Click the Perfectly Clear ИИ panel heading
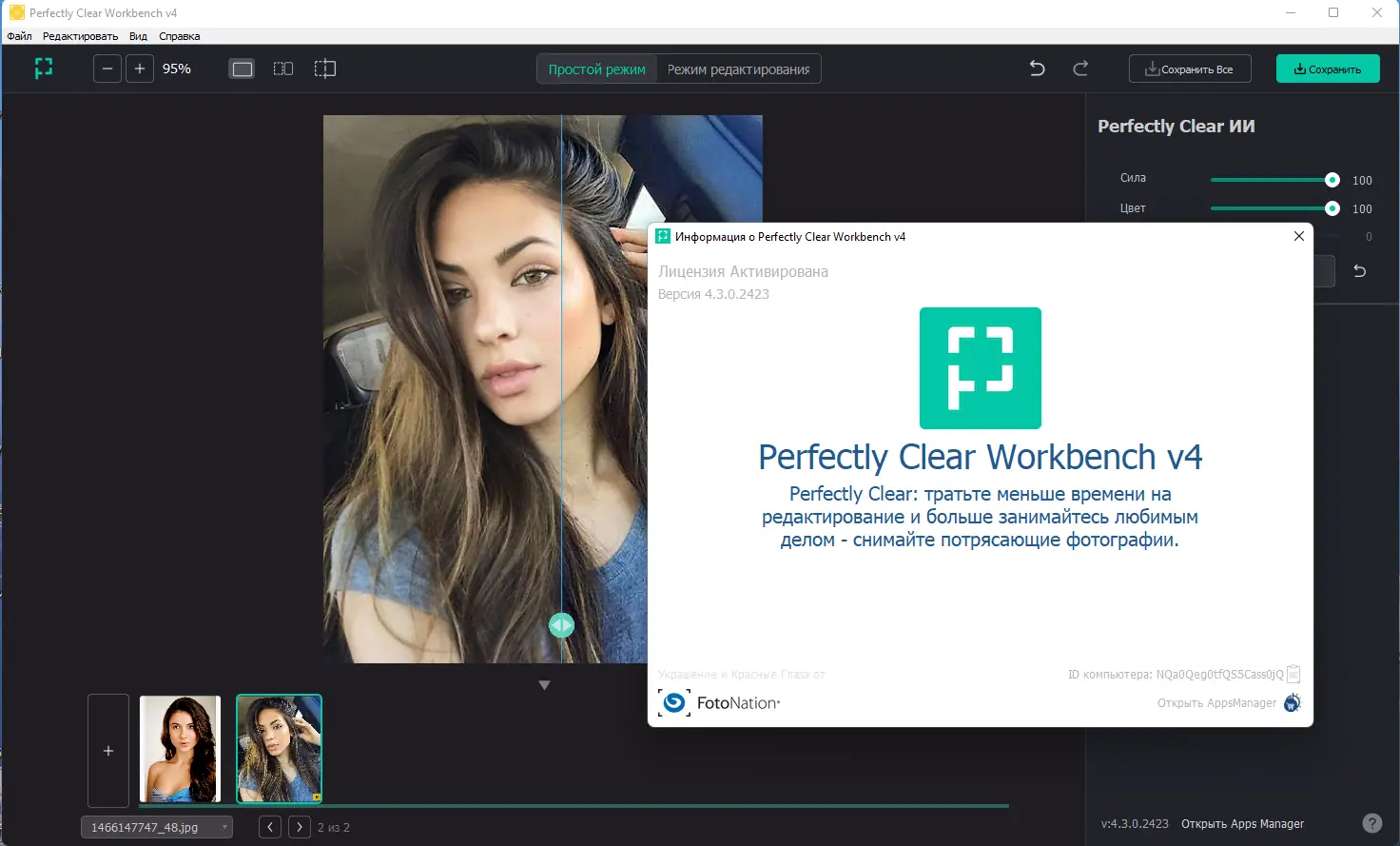 [1176, 127]
